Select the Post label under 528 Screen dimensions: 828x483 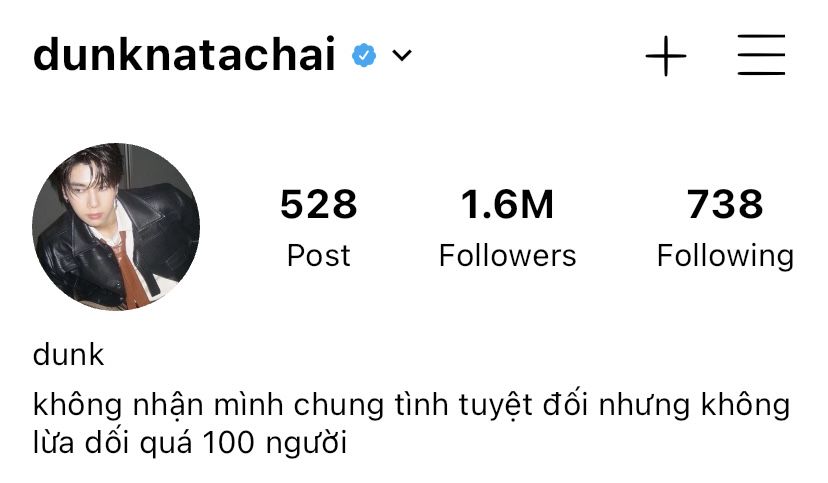coord(318,256)
